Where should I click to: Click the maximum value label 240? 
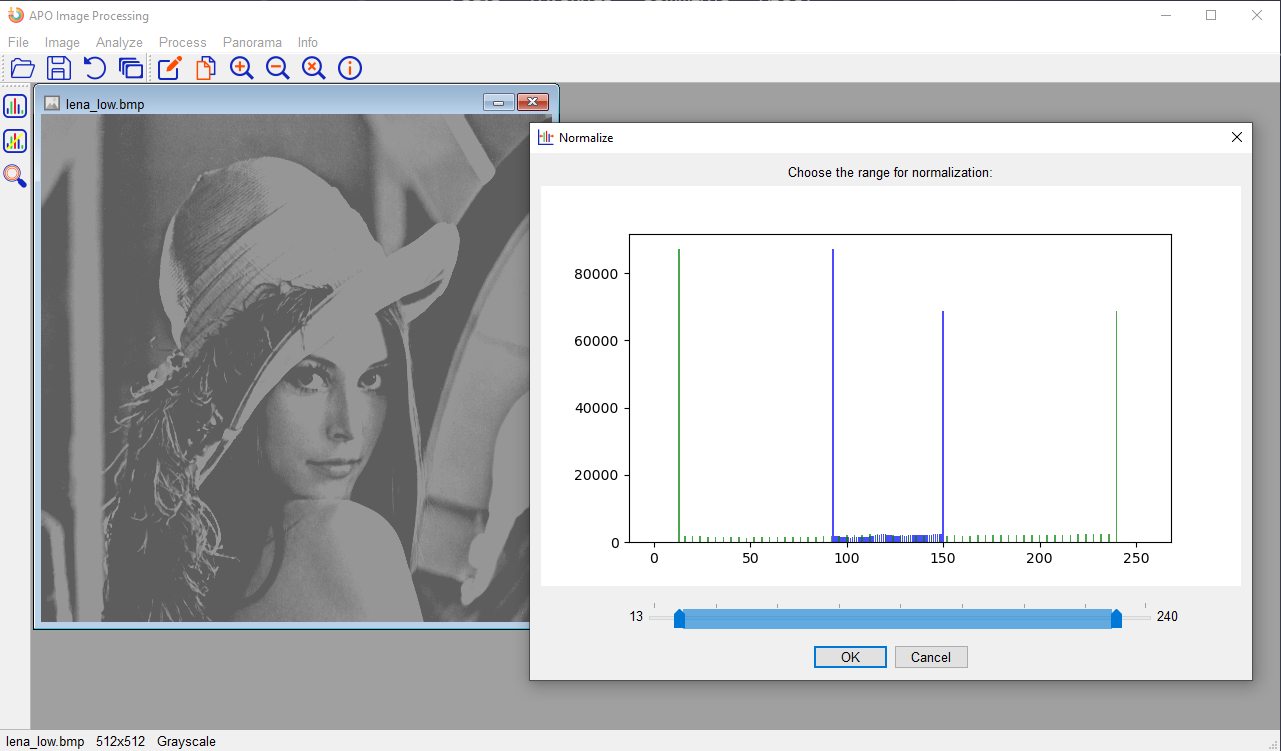point(1167,617)
